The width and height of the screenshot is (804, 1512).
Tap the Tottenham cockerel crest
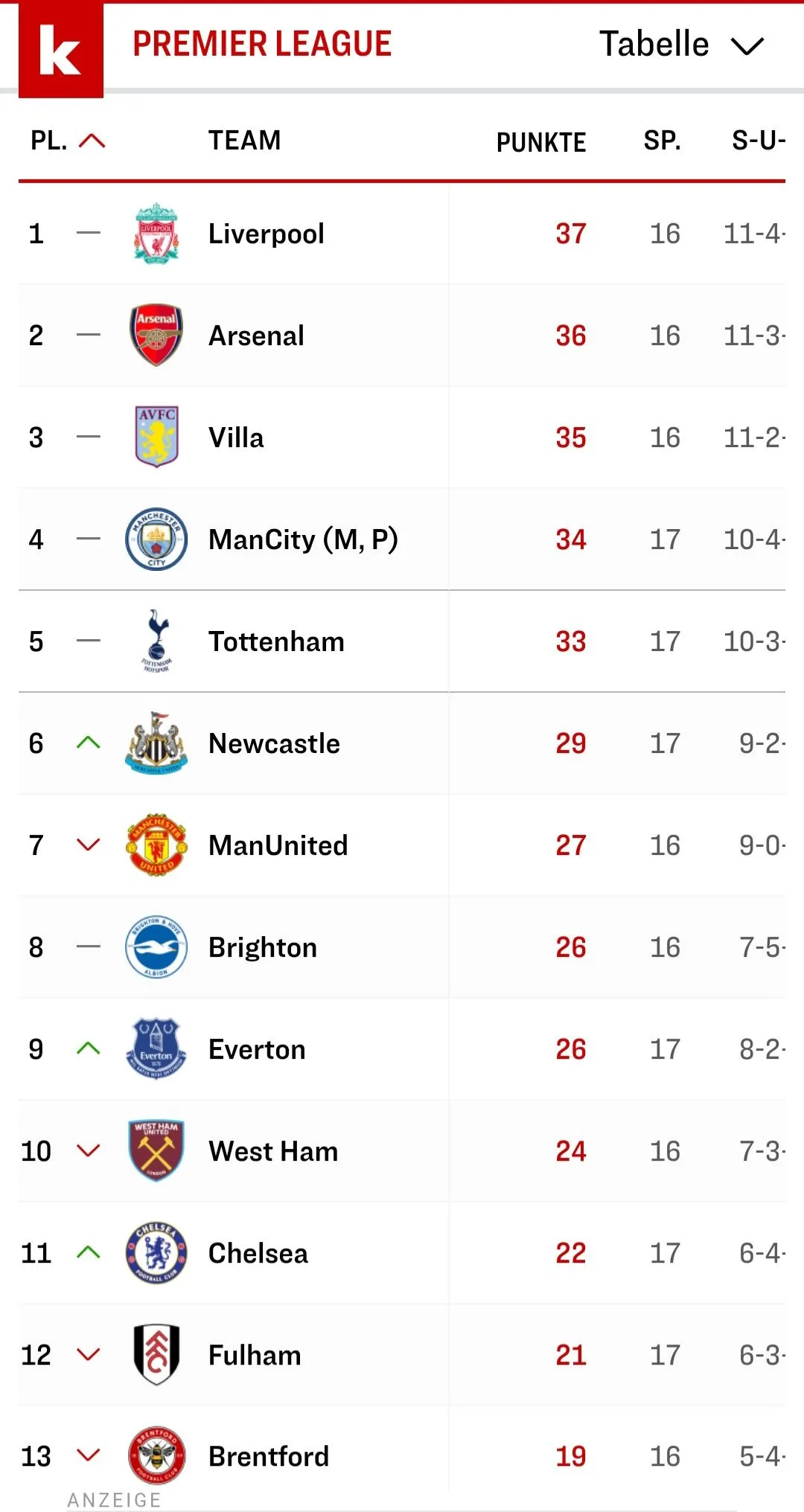tap(156, 641)
